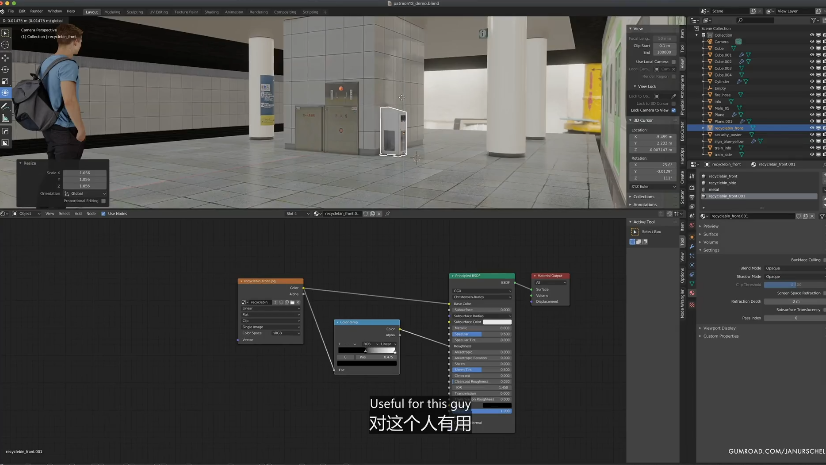Select the Rotate tool in viewport toolbar
This screenshot has width=826, height=465.
click(5, 70)
